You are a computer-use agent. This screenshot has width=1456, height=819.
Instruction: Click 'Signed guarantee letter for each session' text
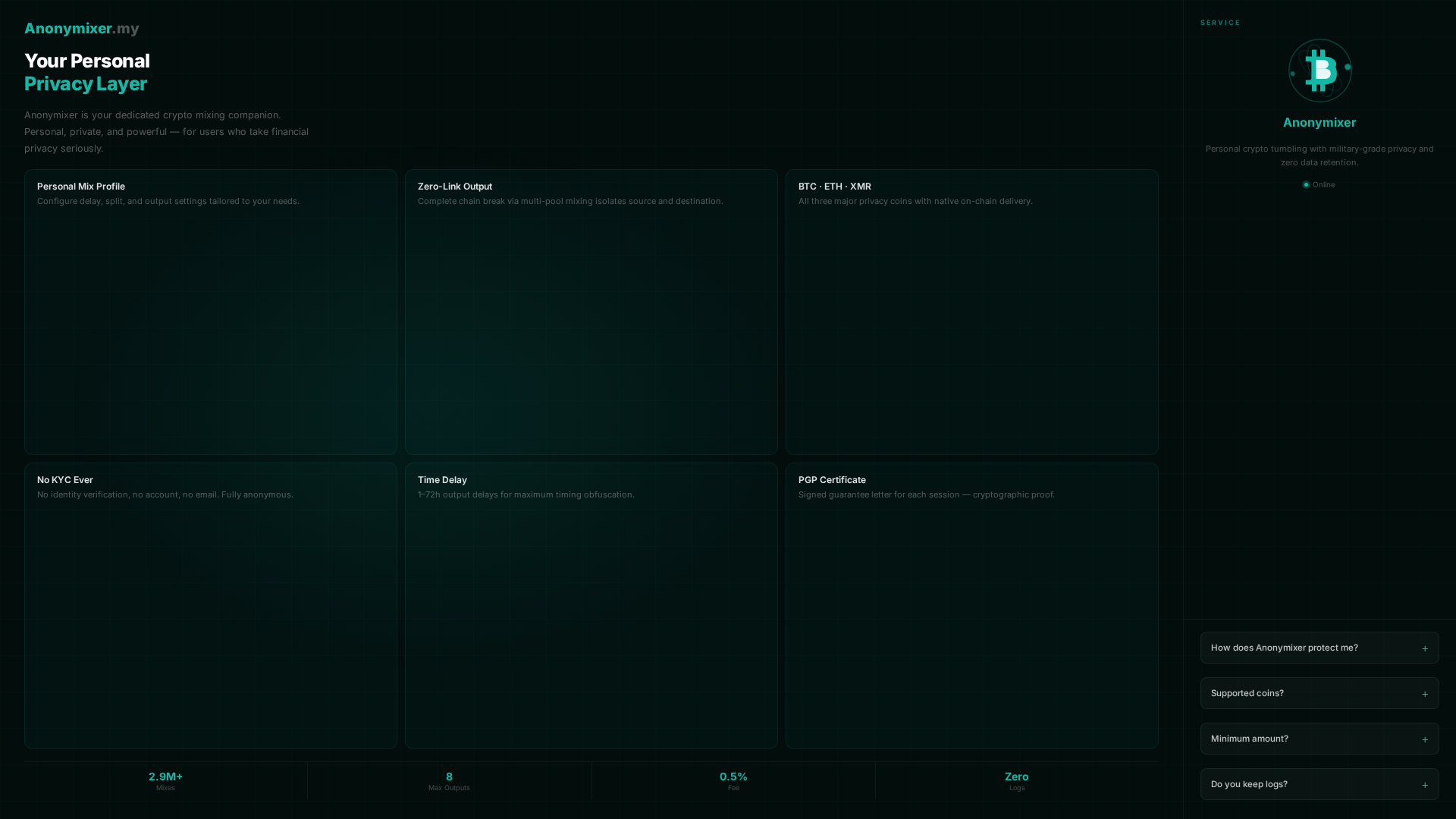coord(927,494)
